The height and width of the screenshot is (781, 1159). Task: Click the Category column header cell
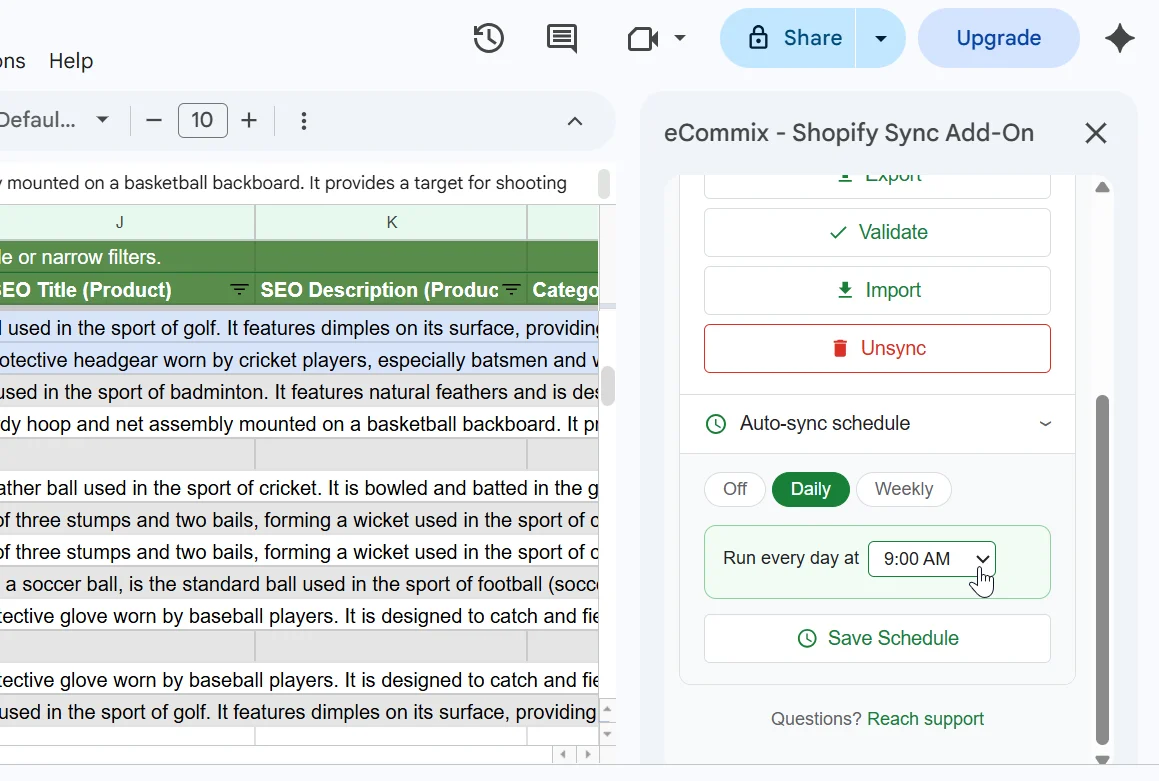[x=564, y=290]
